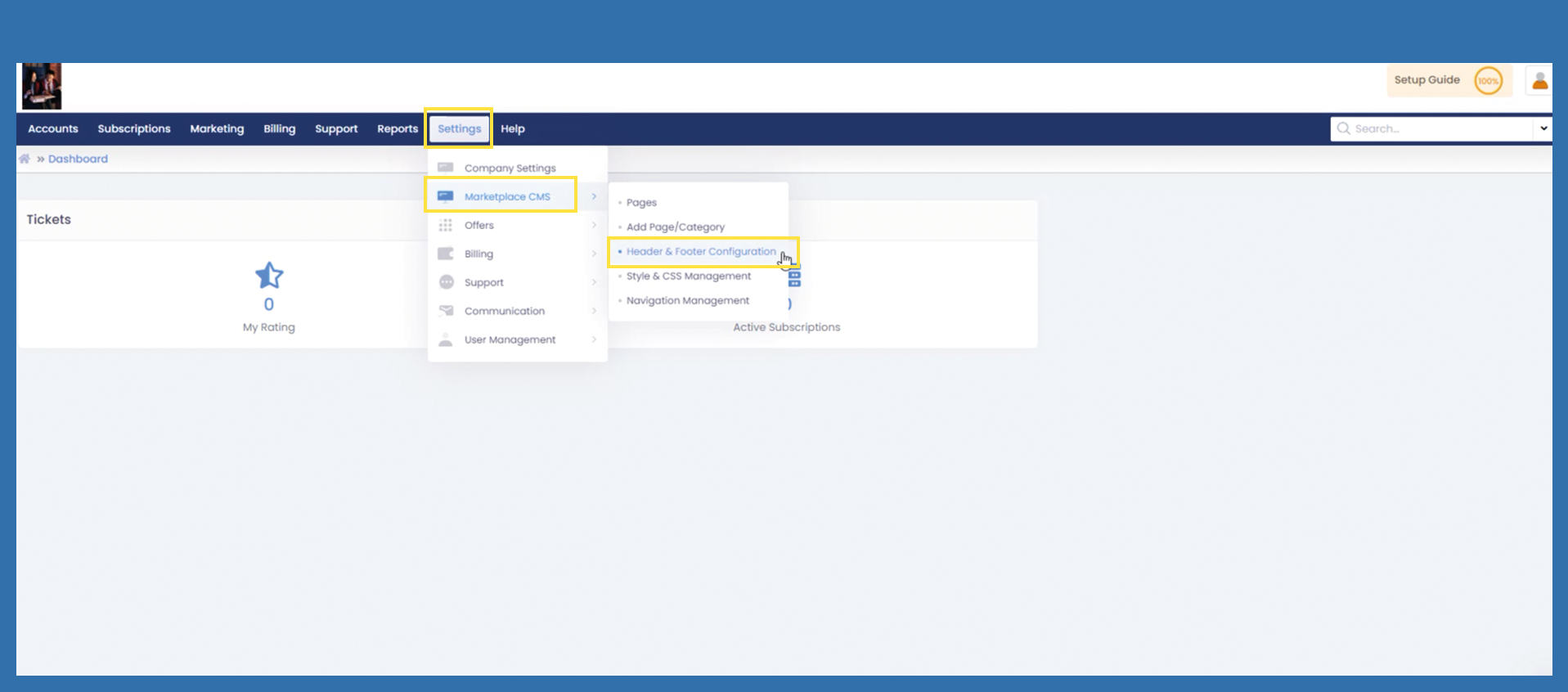Click the home icon in breadcrumb
Screen dimensions: 1568x692
point(25,159)
